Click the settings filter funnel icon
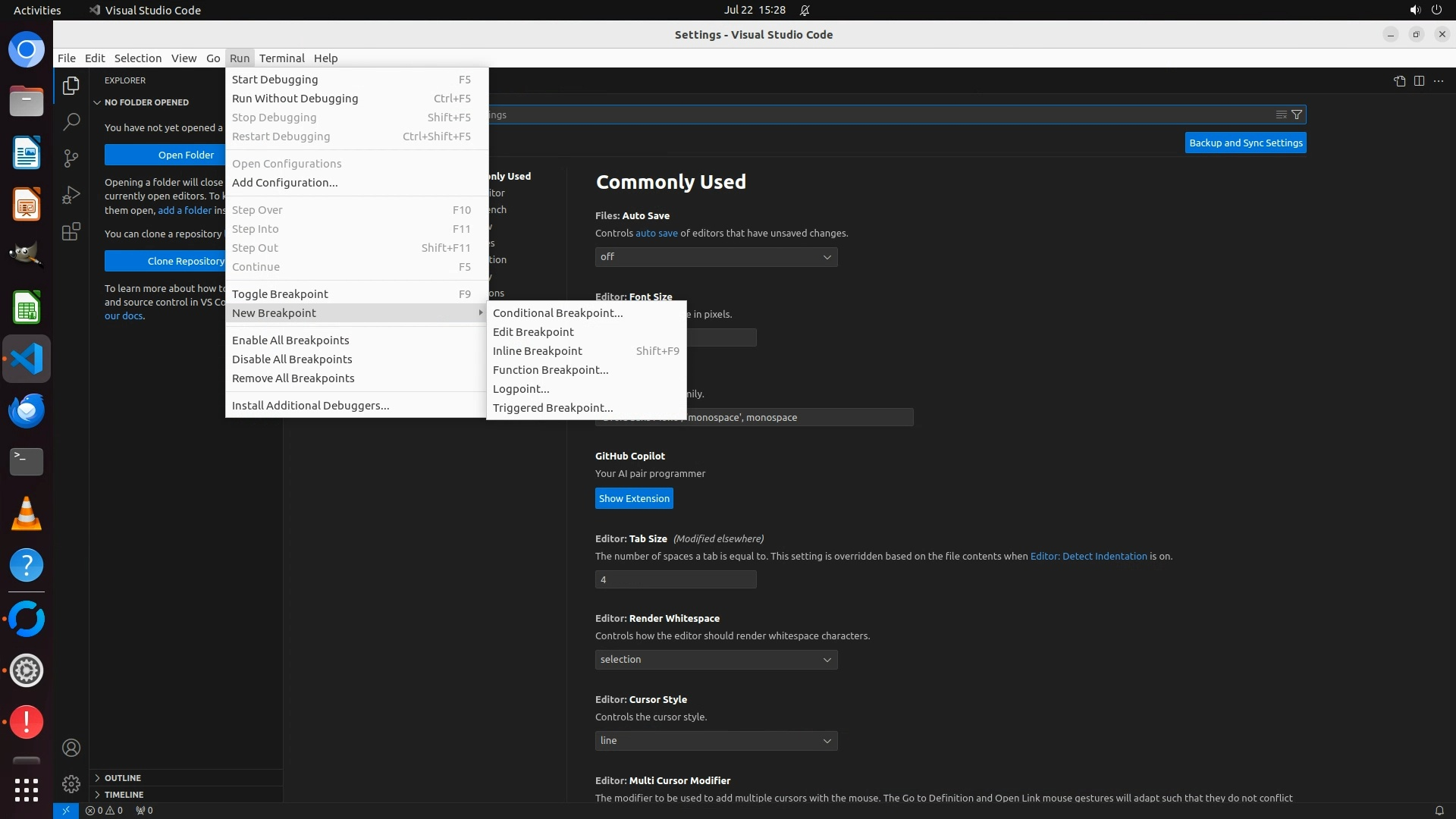This screenshot has width=1456, height=819. point(1297,115)
